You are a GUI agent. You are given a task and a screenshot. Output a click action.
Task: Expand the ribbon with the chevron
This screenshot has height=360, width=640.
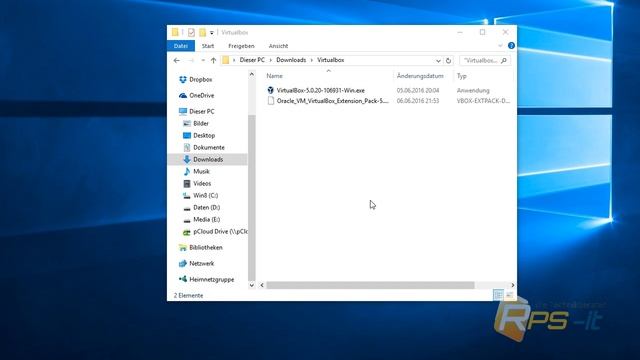(x=500, y=46)
